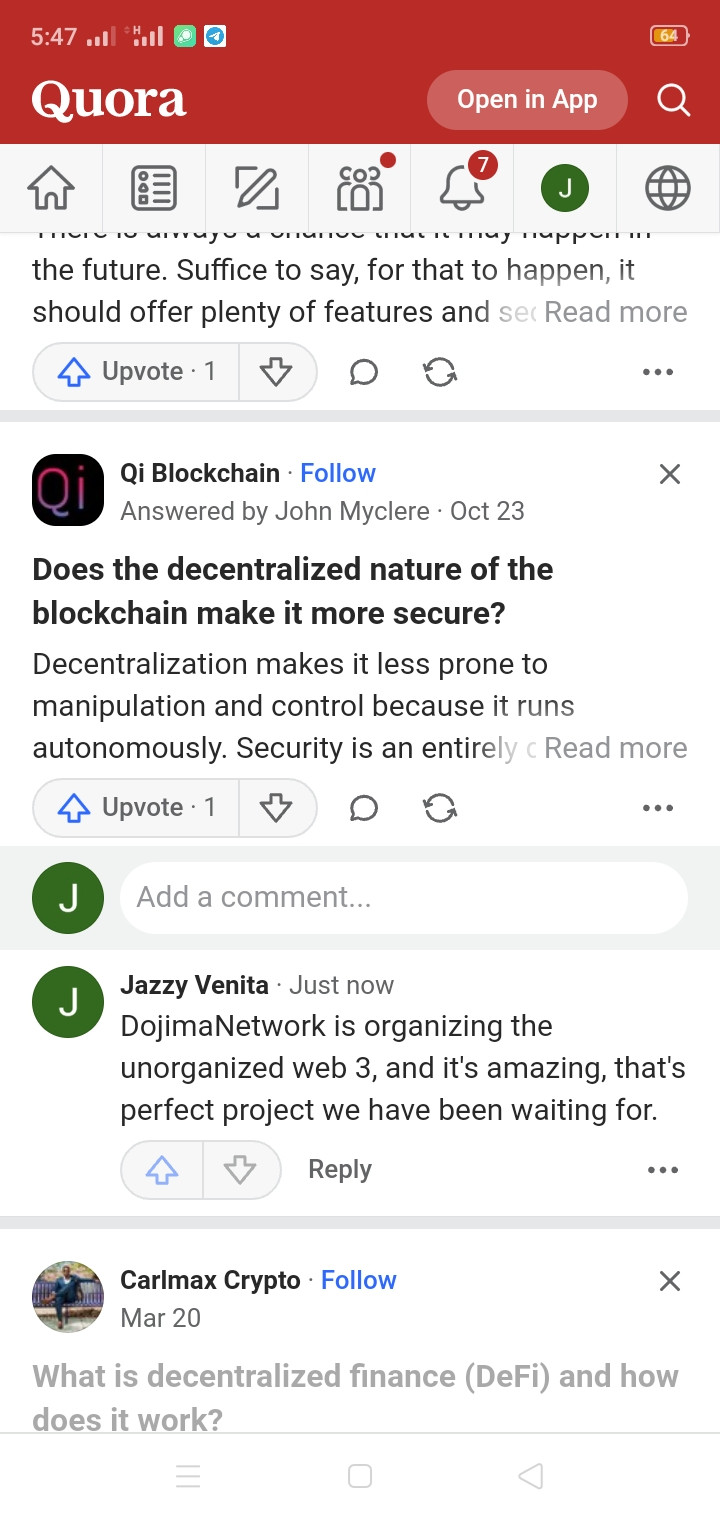The height and width of the screenshot is (1520, 720).
Task: Open comments on Qi Blockchain answer
Action: pyautogui.click(x=364, y=807)
